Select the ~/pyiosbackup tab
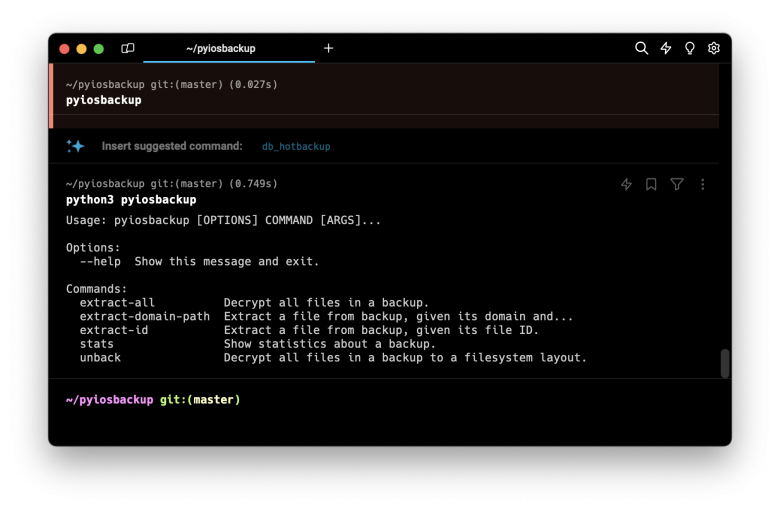 (229, 48)
